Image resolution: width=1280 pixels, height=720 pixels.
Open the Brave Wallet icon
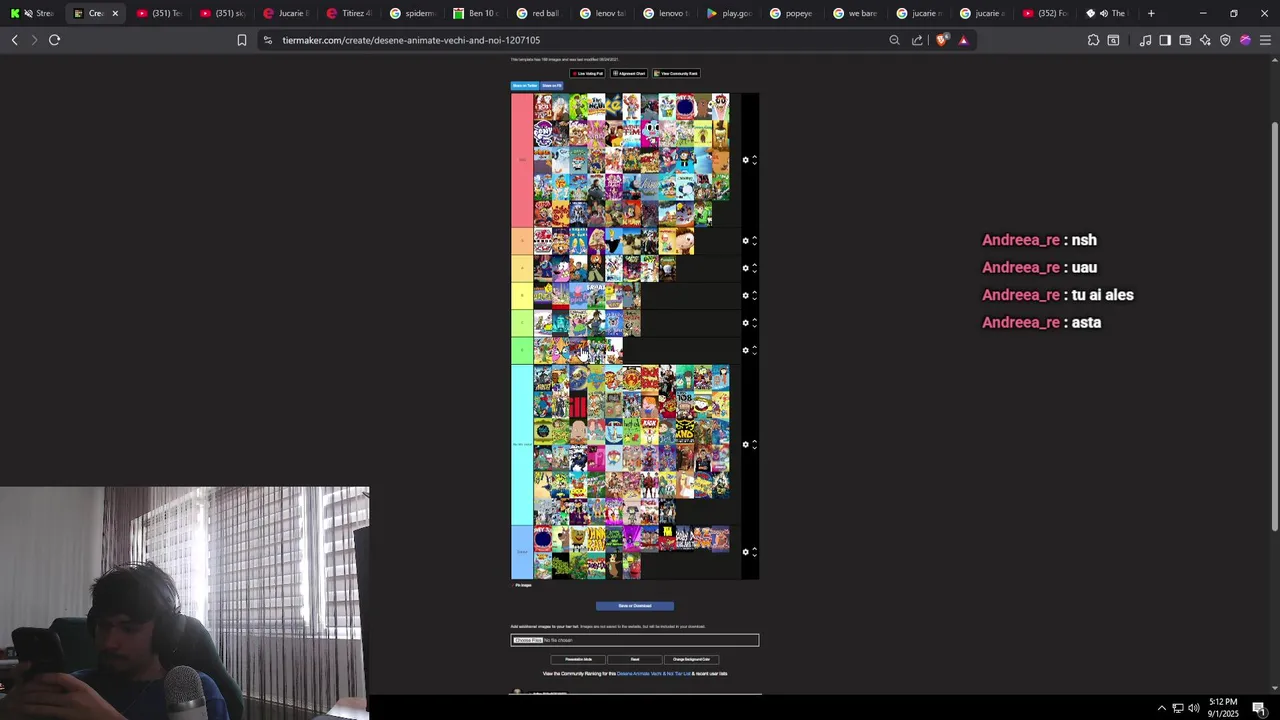coord(1185,40)
